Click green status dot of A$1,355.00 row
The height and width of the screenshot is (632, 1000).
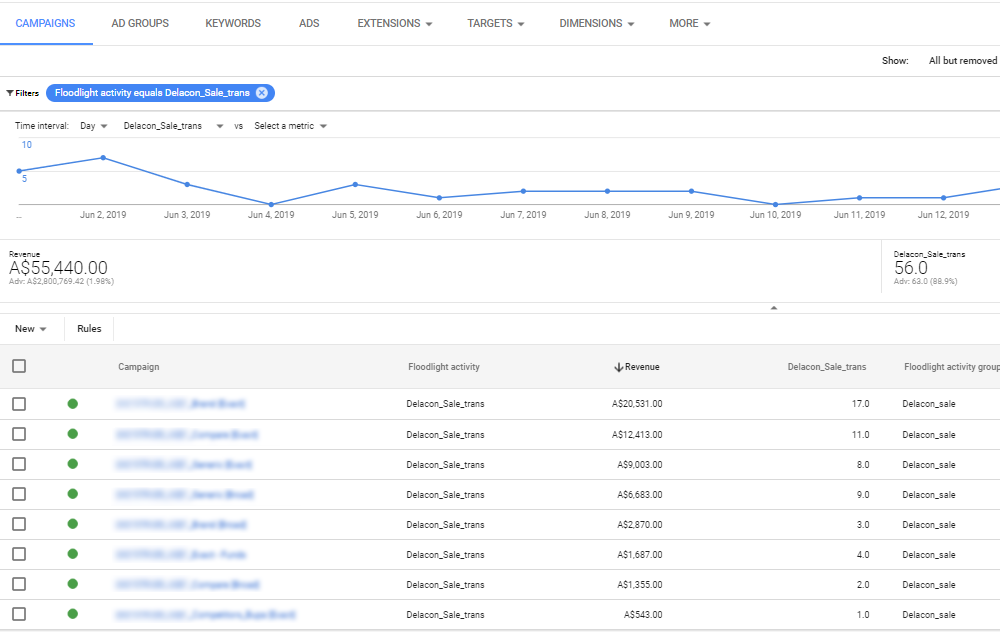tap(73, 584)
